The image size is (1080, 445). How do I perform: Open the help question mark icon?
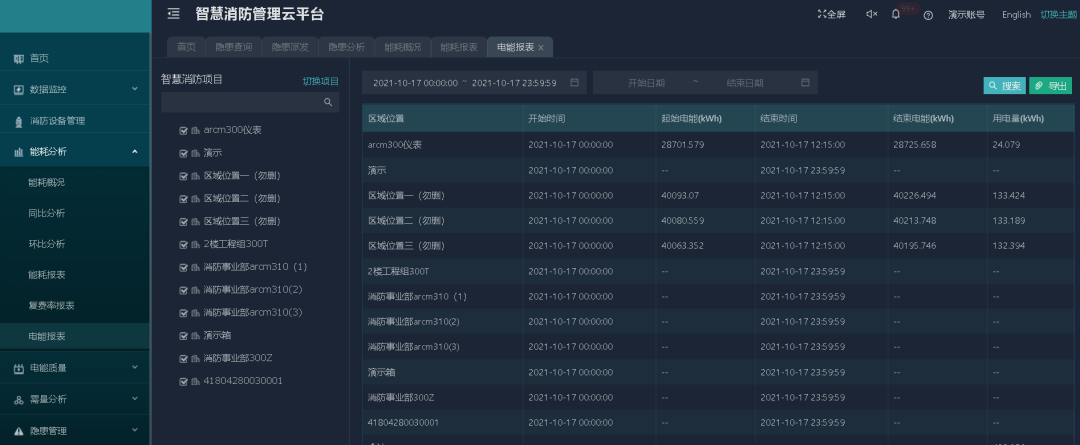point(928,15)
